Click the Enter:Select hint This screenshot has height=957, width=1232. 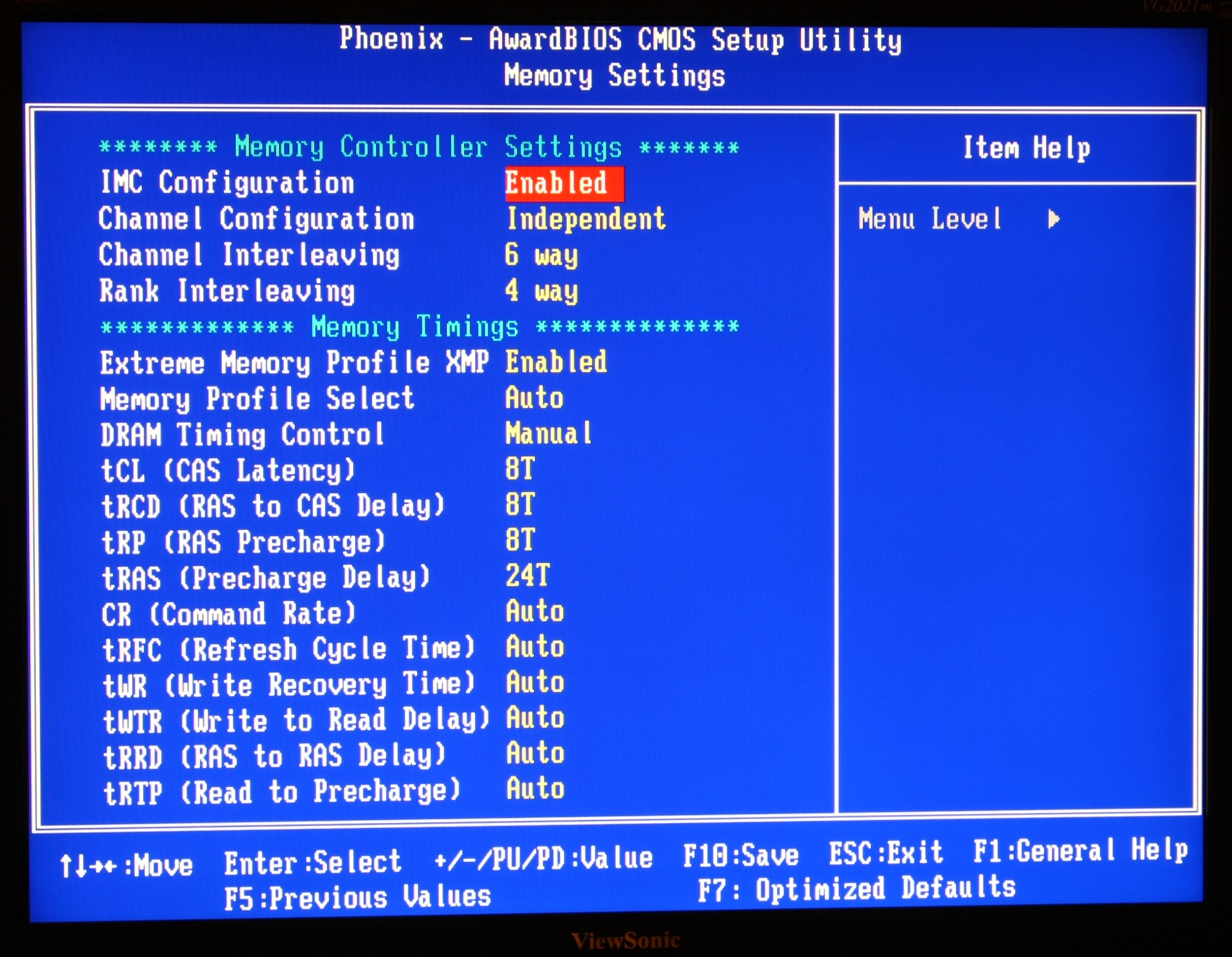coord(313,863)
